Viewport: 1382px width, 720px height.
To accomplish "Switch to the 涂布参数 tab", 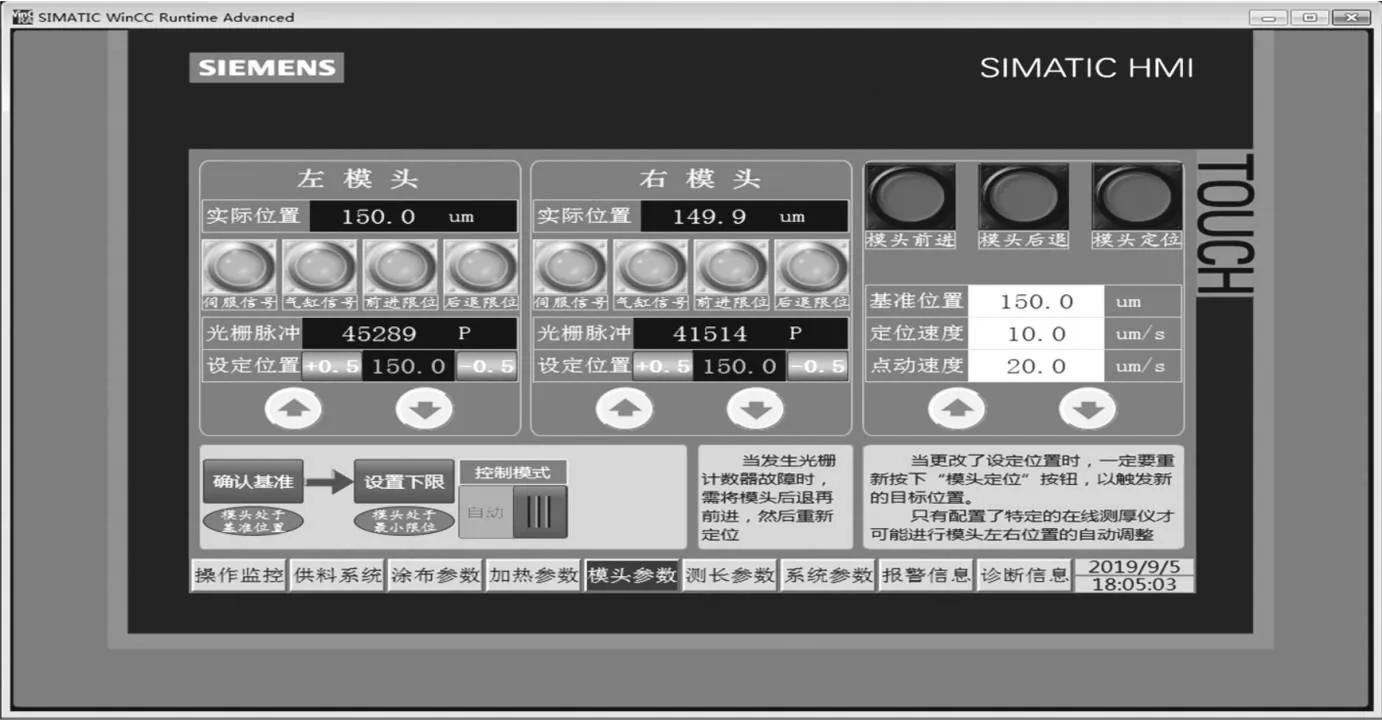I will coord(435,575).
